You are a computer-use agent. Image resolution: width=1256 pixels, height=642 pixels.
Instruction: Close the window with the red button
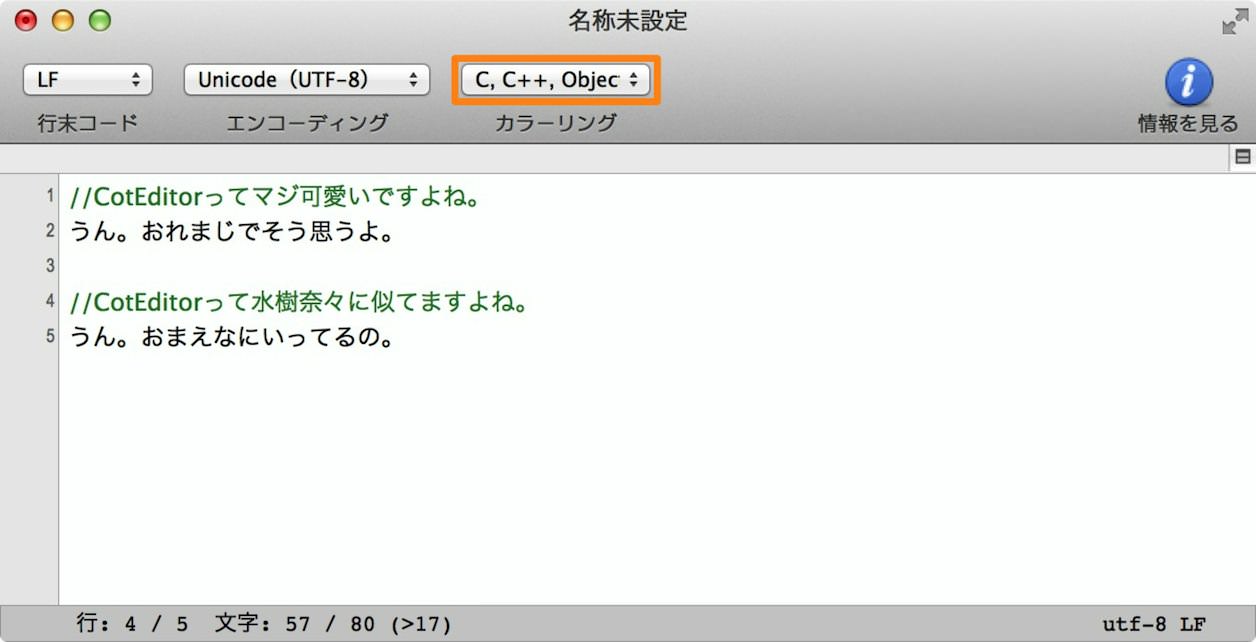[x=26, y=21]
